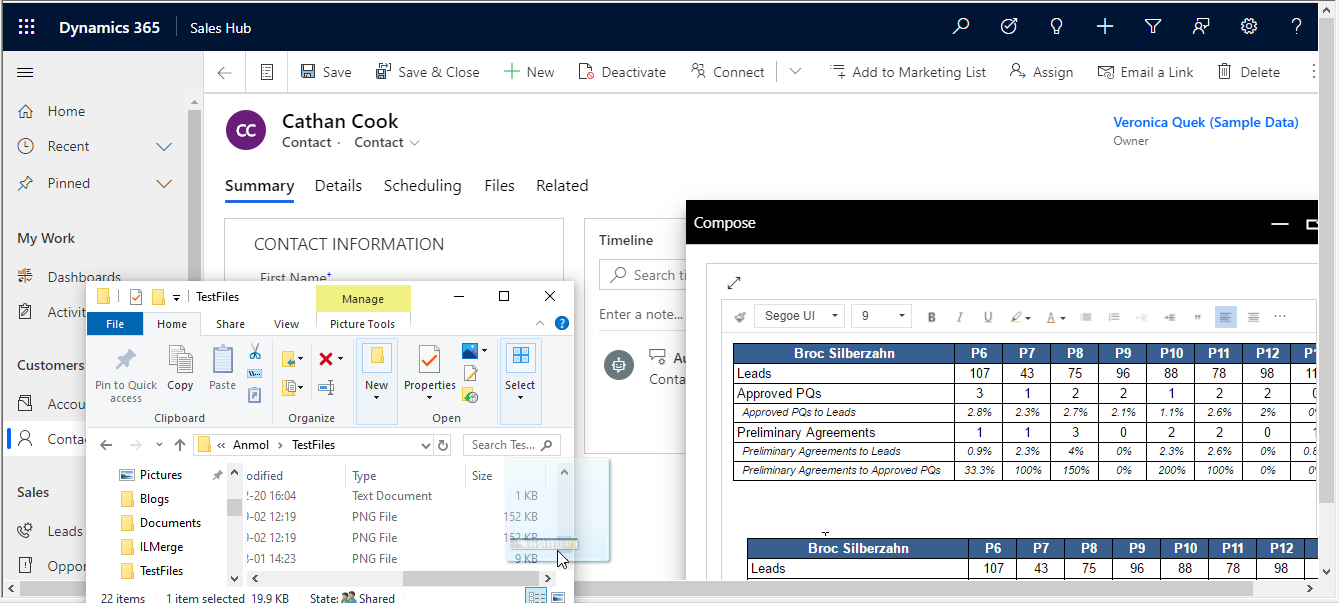Go back using the arrow in command bar
This screenshot has width=1339, height=603.
click(x=224, y=72)
